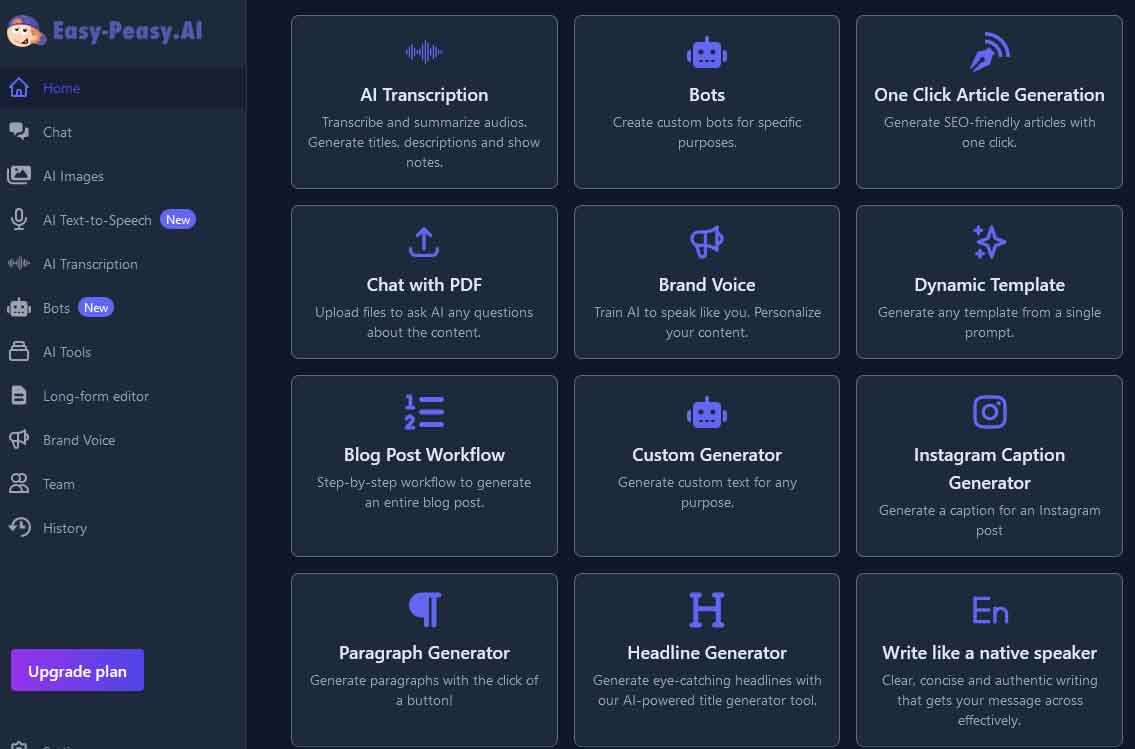1135x749 pixels.
Task: Open Long-form editor in the sidebar
Action: (96, 397)
